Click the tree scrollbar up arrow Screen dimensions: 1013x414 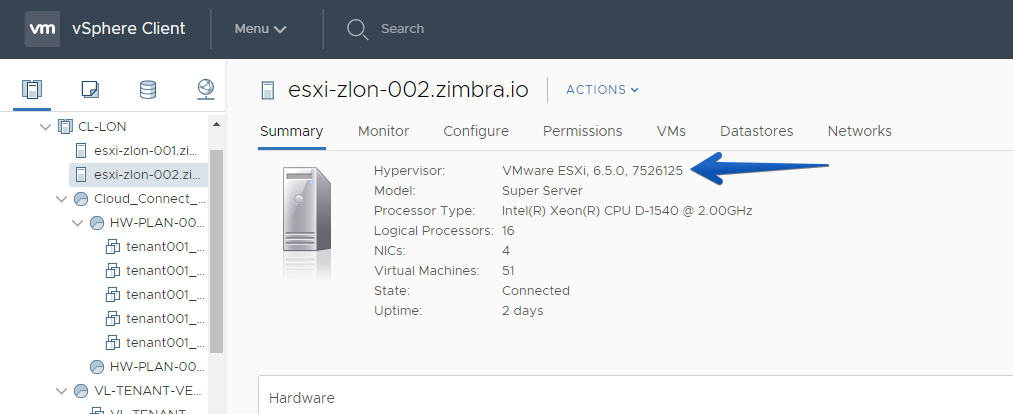pyautogui.click(x=216, y=124)
